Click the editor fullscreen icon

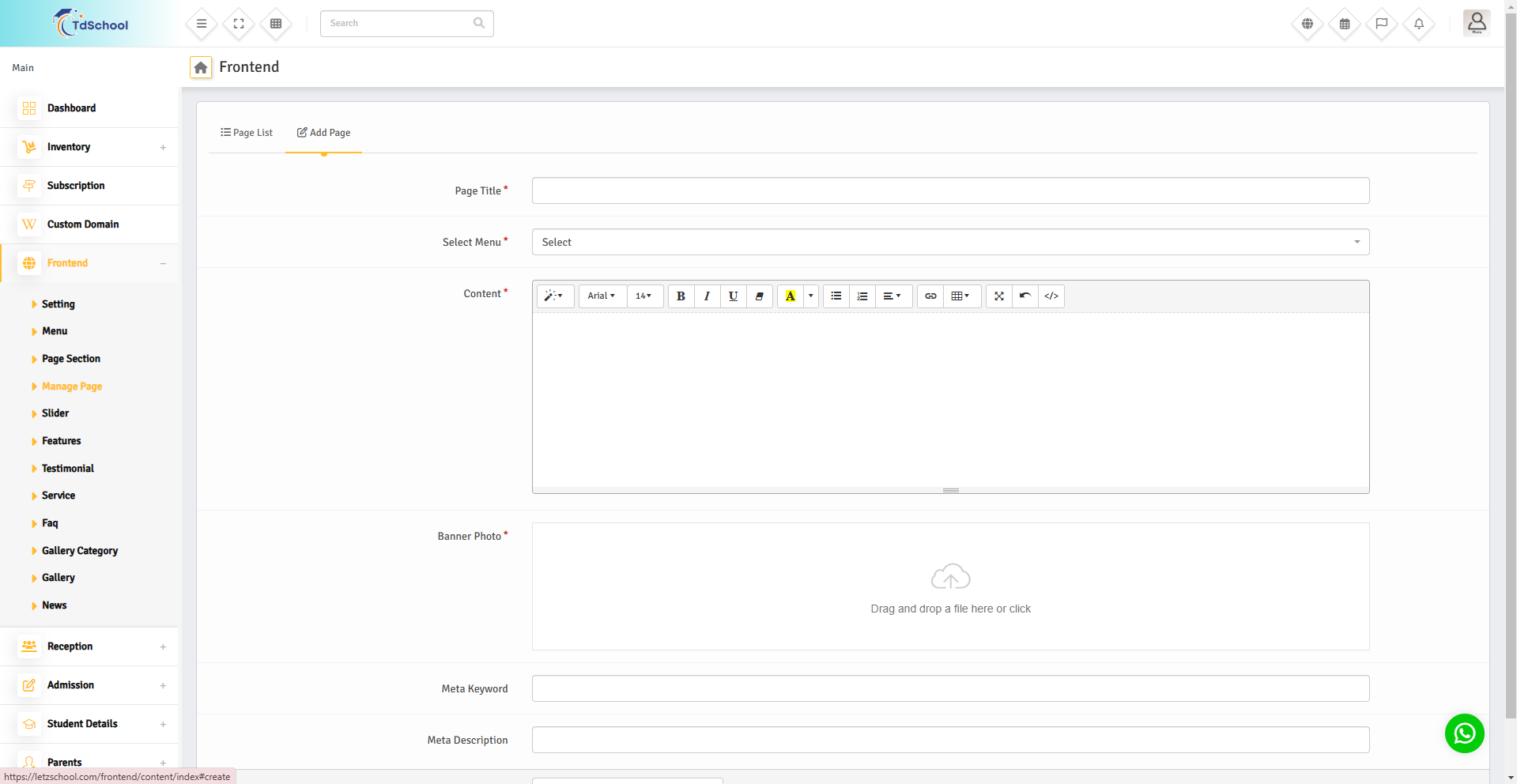click(x=999, y=296)
